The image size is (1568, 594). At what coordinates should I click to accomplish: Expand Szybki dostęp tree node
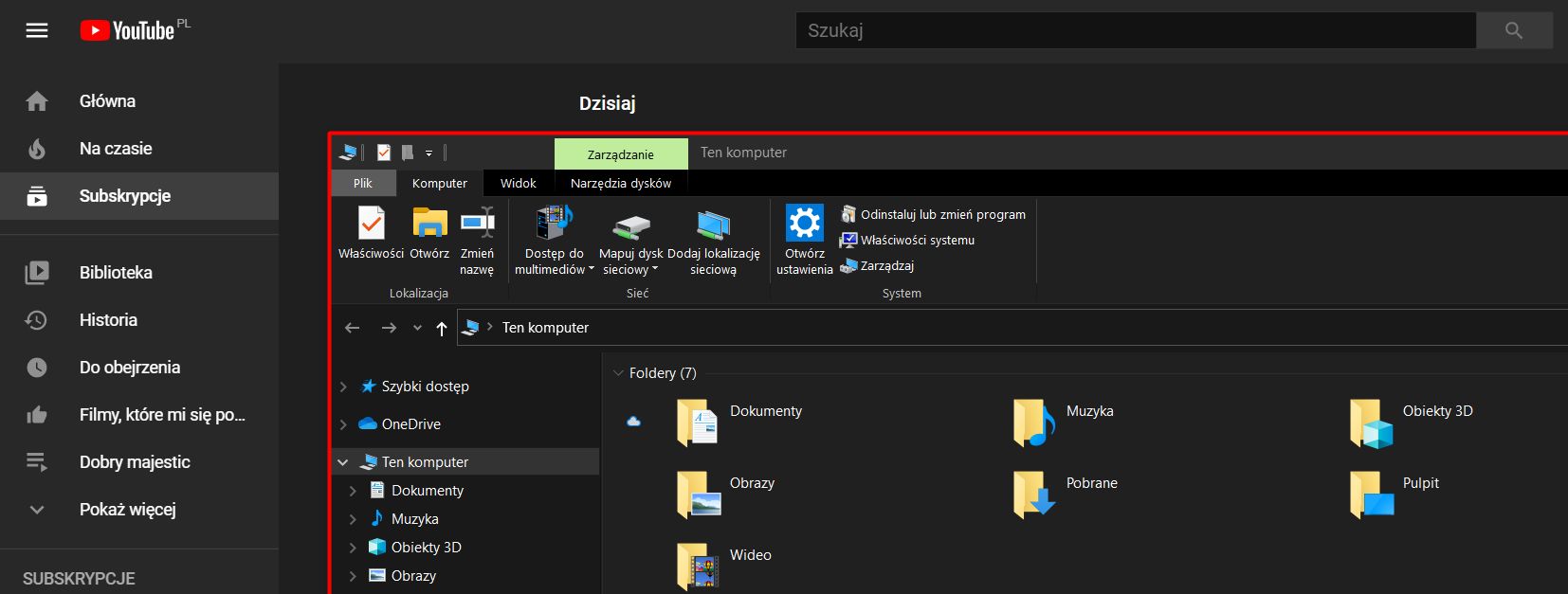click(343, 387)
